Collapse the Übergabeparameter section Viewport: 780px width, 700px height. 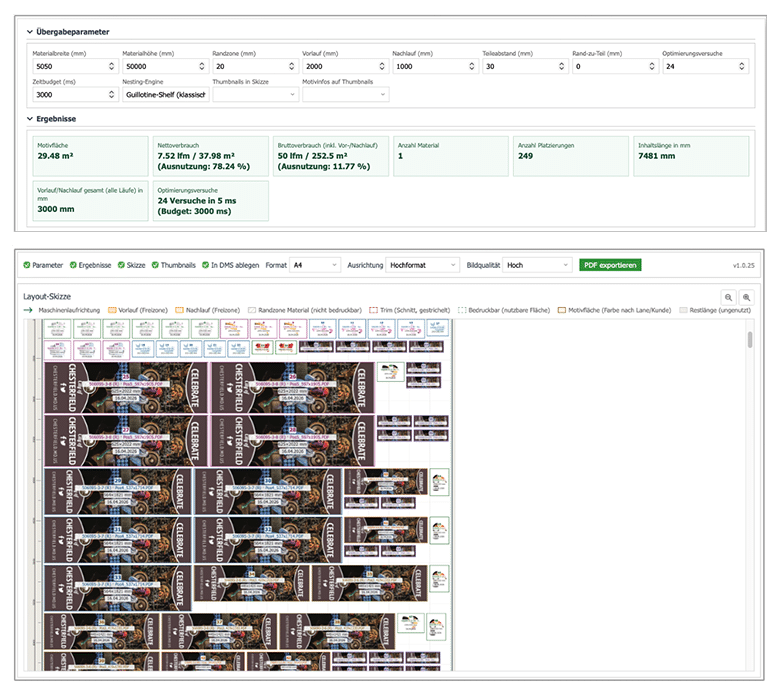click(30, 32)
